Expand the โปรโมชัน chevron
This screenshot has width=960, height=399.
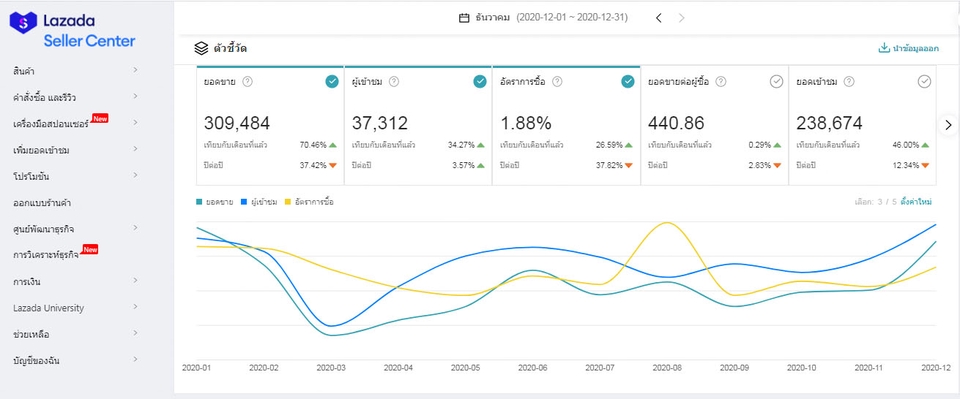135,176
